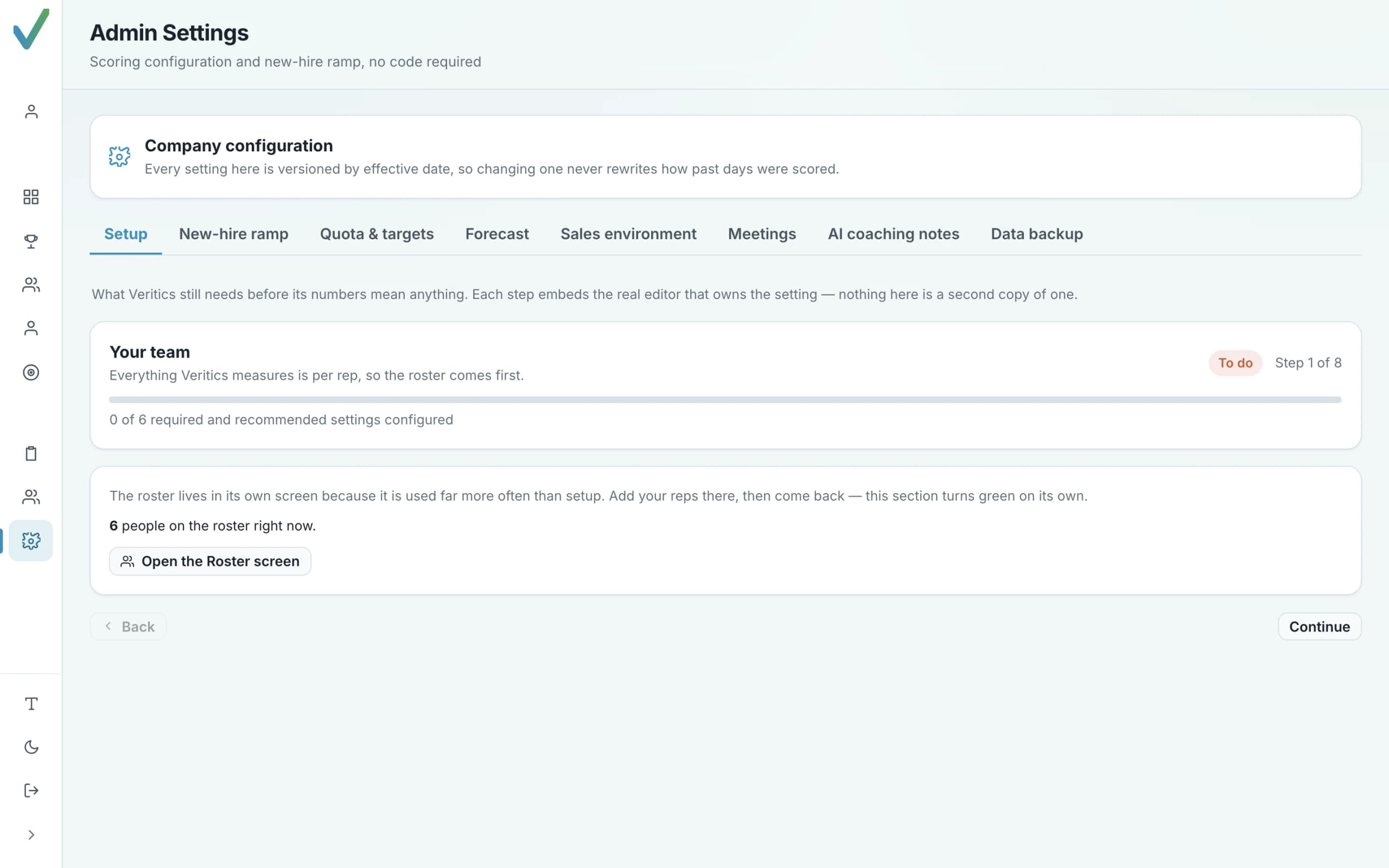
Task: Click the Company configuration heading
Action: [x=239, y=146]
